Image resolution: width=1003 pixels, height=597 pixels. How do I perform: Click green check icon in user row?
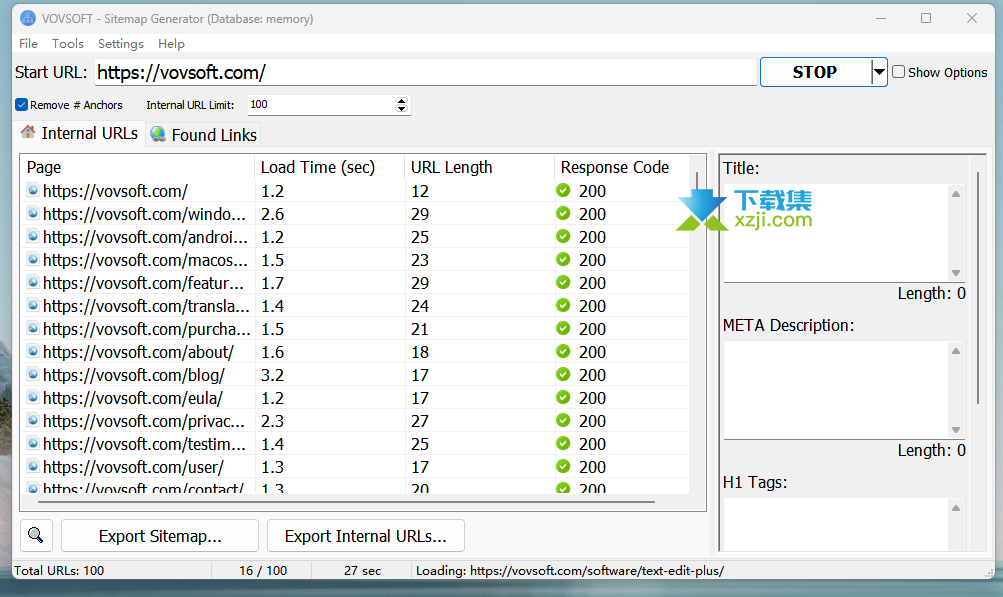[563, 466]
